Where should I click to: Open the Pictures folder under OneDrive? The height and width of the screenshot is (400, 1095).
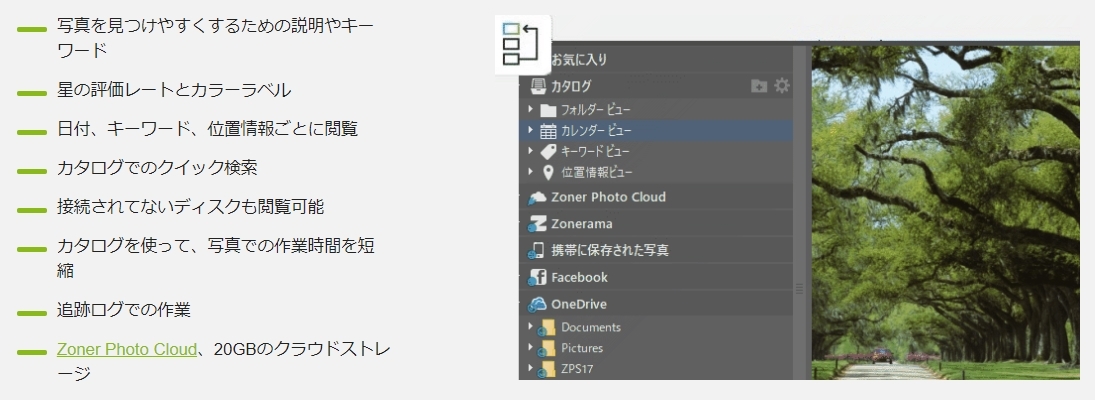pos(582,348)
